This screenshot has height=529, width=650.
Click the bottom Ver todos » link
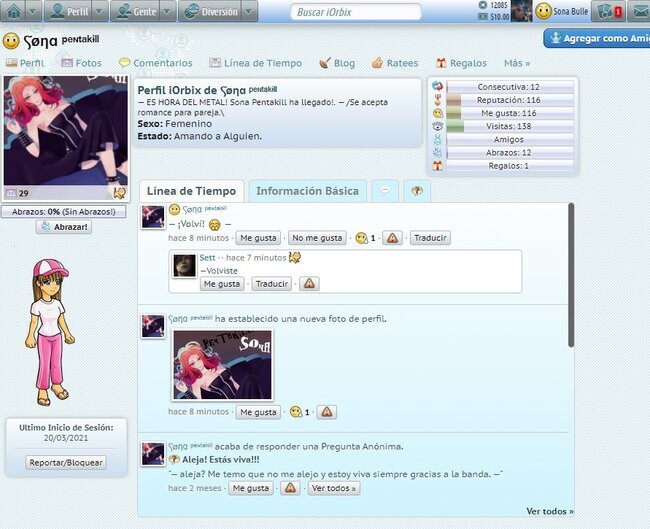coord(550,511)
